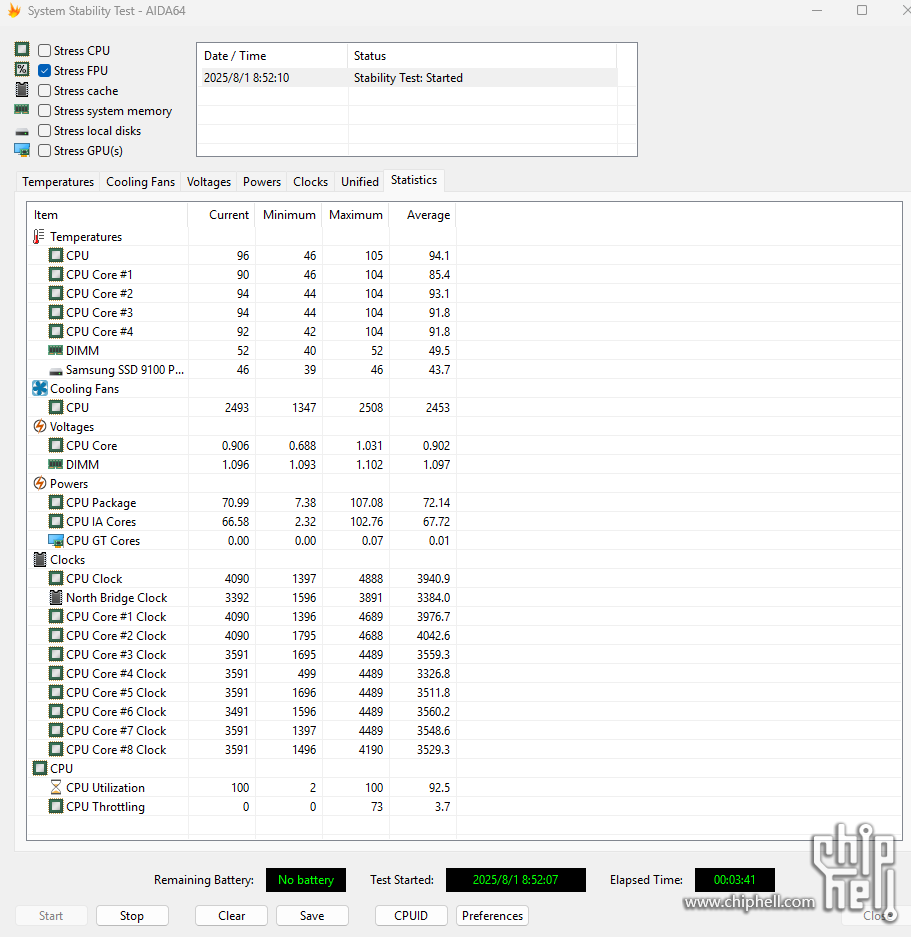Click the monitor icon of CPU GT Cores
Viewport: 911px width, 937px height.
click(x=56, y=541)
